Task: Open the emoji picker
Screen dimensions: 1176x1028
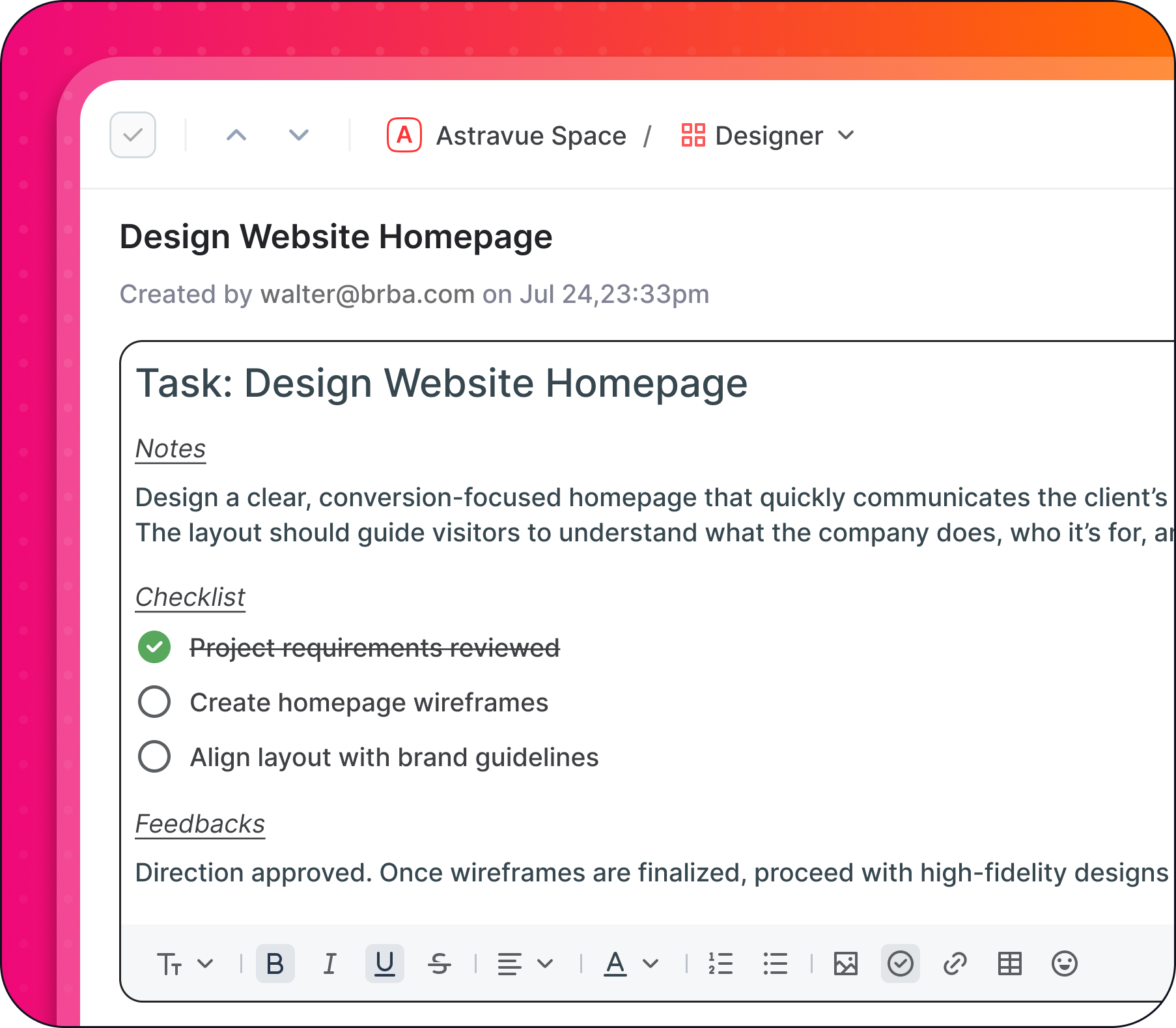Action: coord(1064,964)
